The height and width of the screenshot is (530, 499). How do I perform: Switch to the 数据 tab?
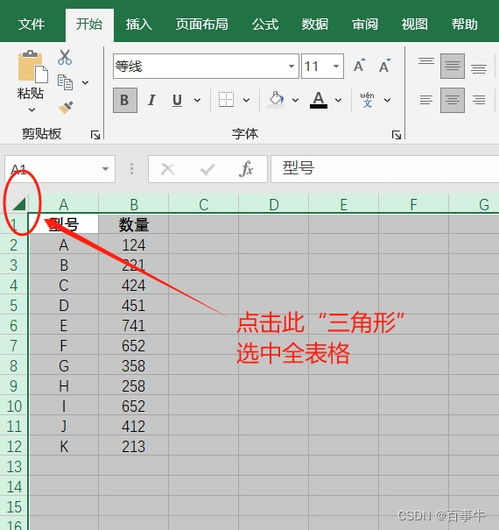[315, 24]
